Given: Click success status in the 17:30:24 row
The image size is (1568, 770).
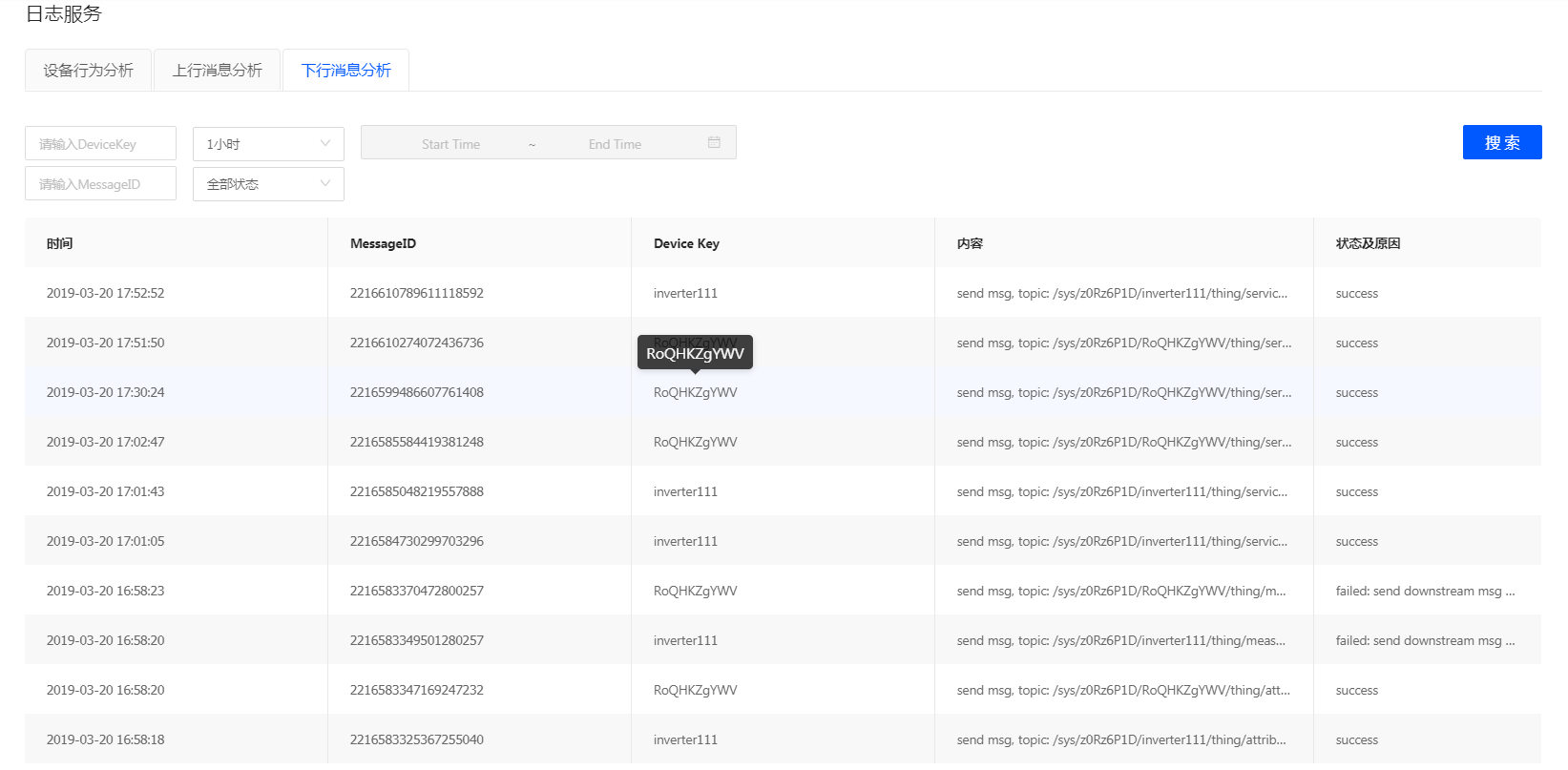Looking at the screenshot, I should [x=1357, y=392].
